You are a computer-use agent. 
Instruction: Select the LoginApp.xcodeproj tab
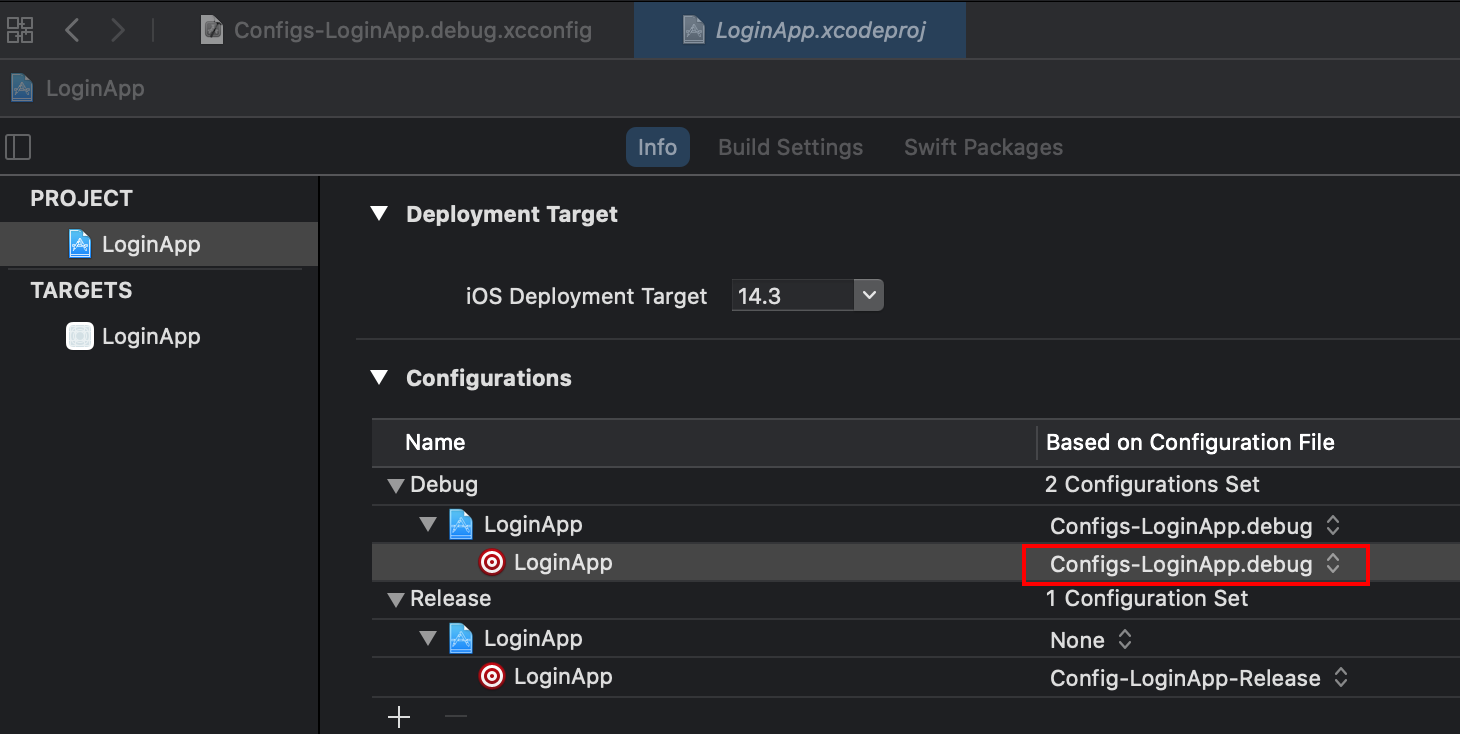click(x=800, y=30)
